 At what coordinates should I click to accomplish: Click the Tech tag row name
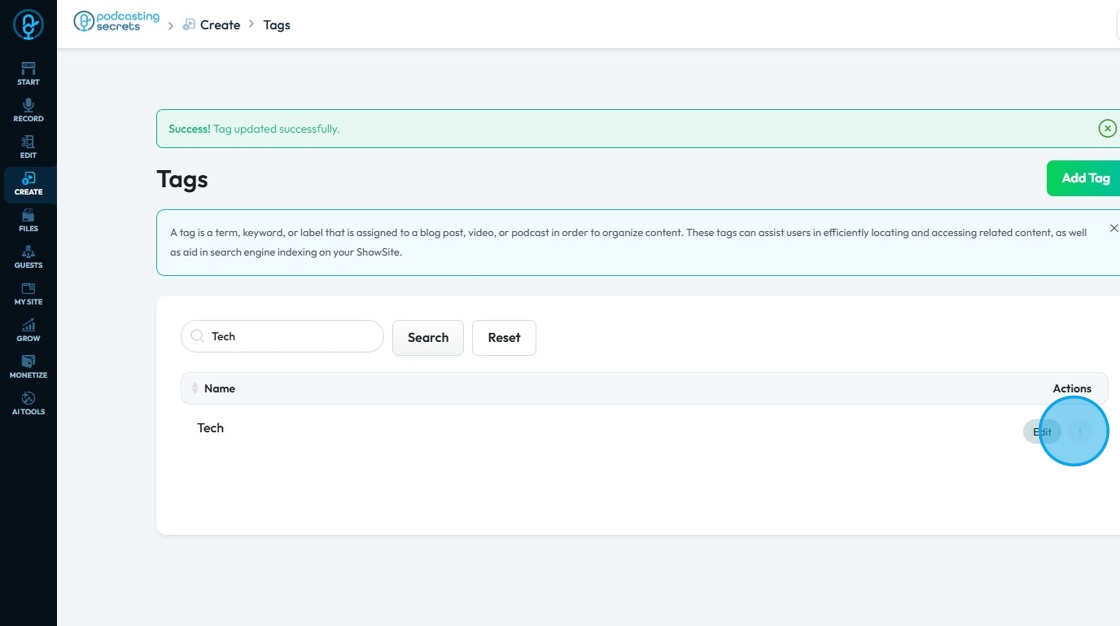click(x=211, y=428)
